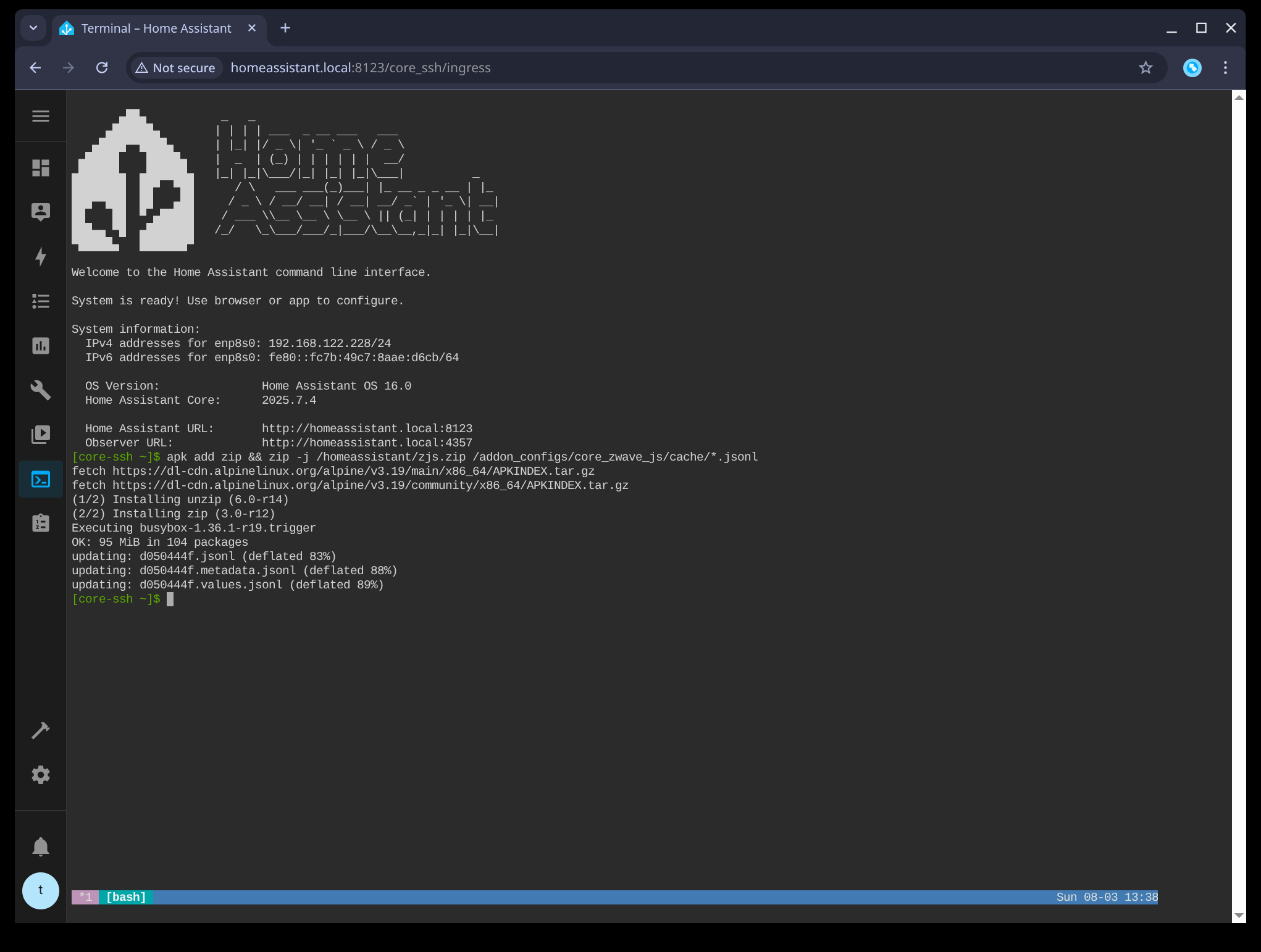Expand the sidebar with the hamburger menu
1261x952 pixels.
point(41,115)
